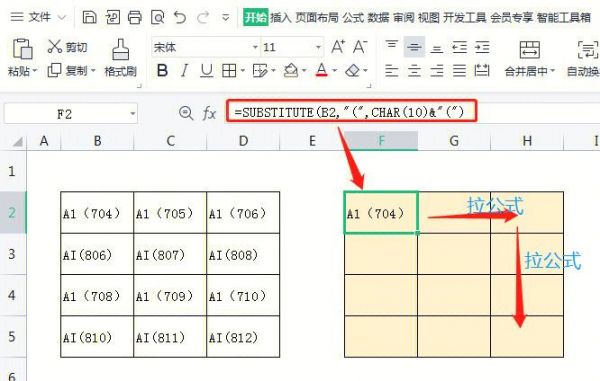Undo the last action
The image size is (600, 381).
(180, 17)
